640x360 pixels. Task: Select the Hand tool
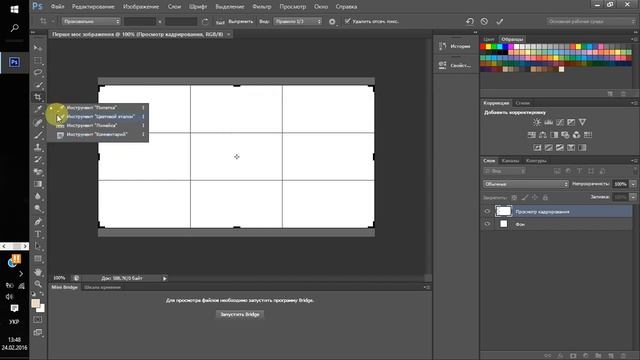point(38,271)
